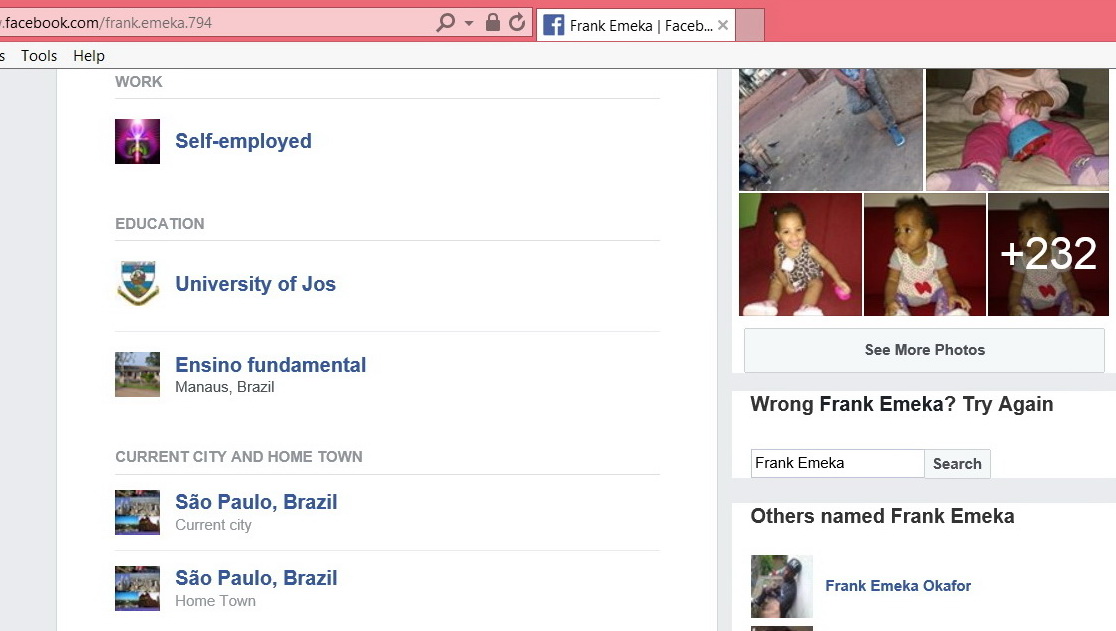Image resolution: width=1116 pixels, height=631 pixels.
Task: Open the +232 more photos thumbnail
Action: point(1048,254)
